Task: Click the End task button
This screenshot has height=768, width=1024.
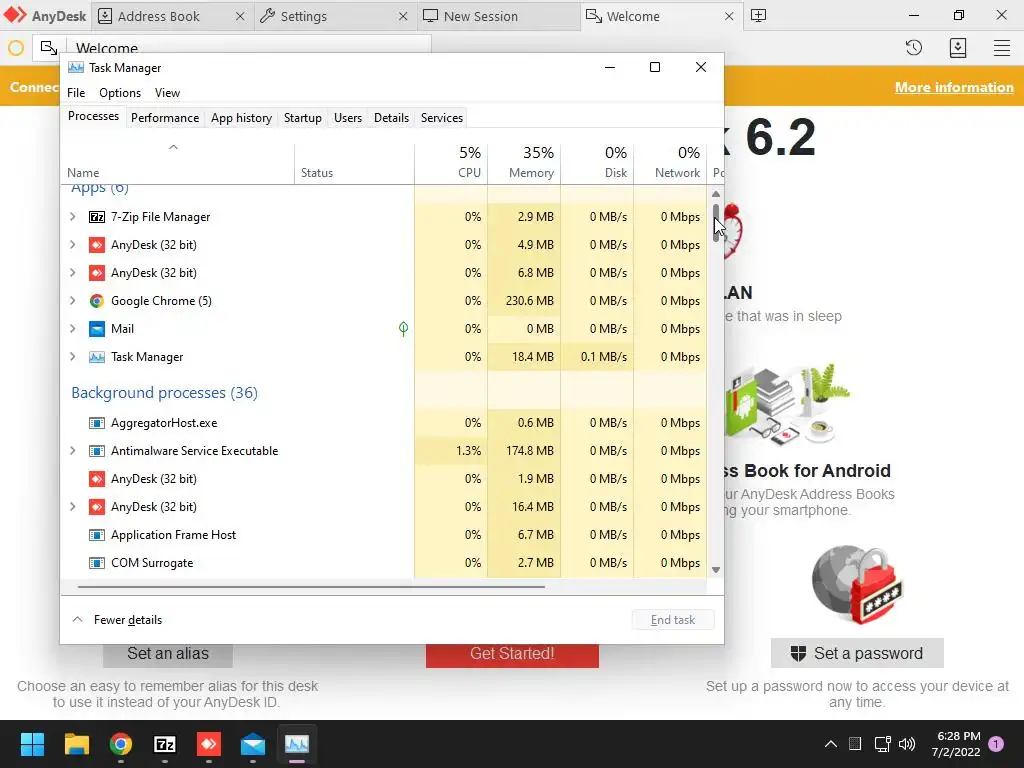Action: click(673, 620)
